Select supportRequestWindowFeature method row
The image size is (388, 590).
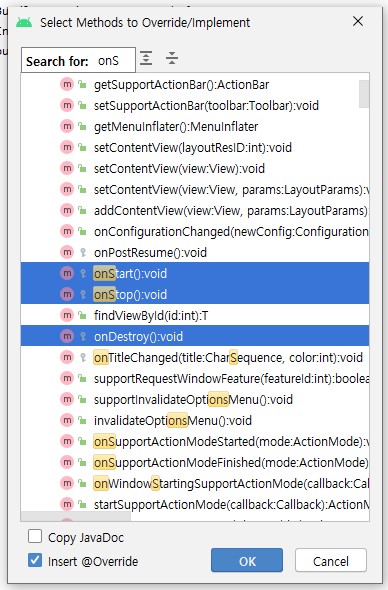(x=195, y=378)
